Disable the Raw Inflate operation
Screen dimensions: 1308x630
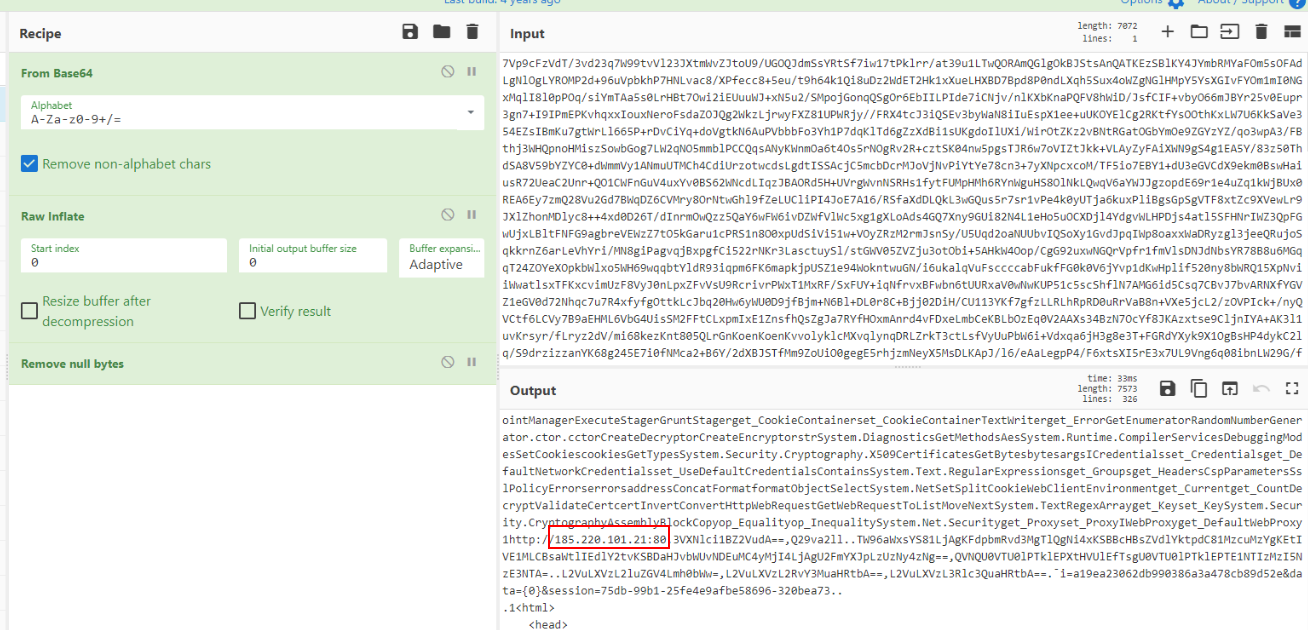coord(448,214)
